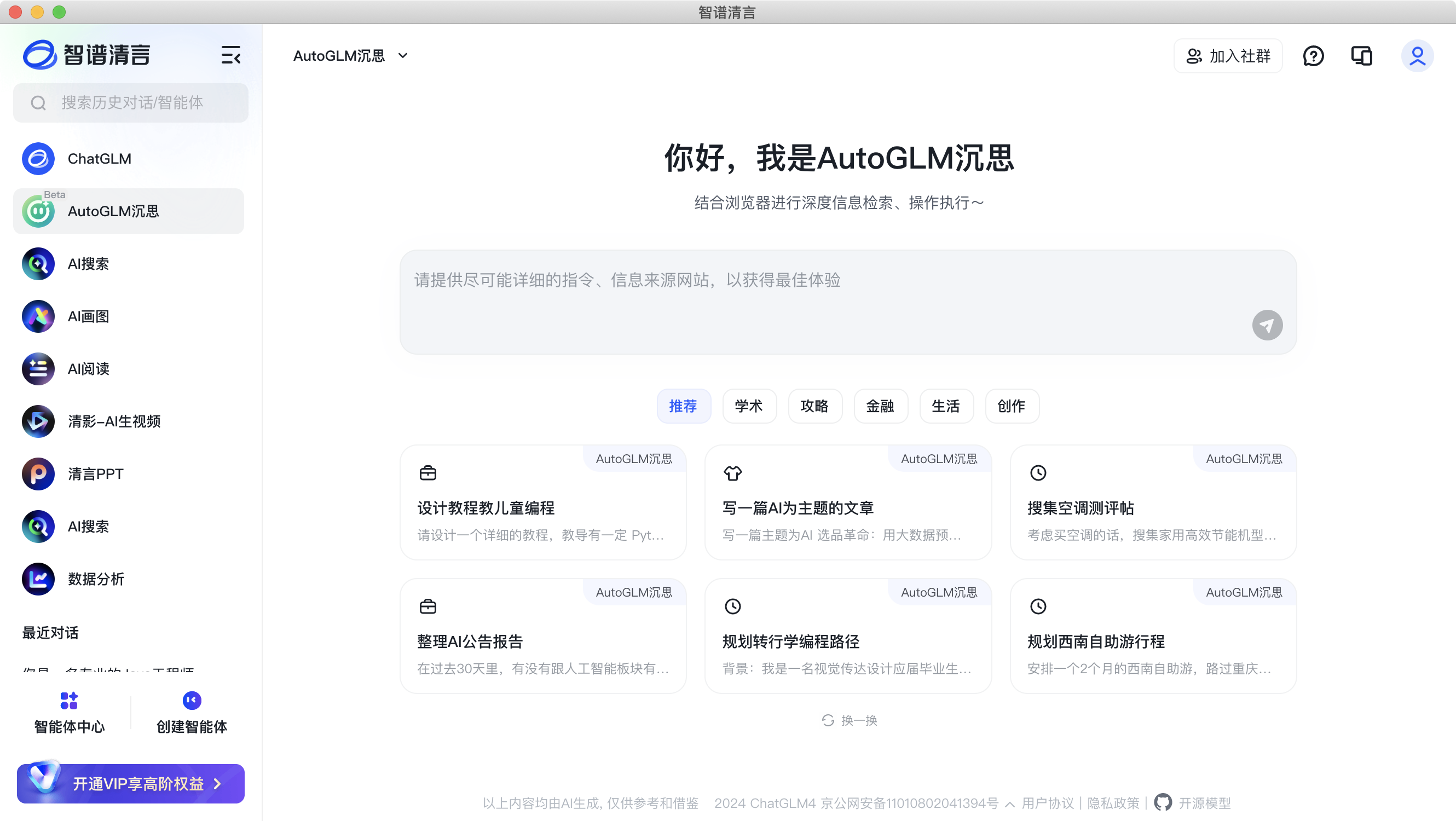Focus the search history input field
The image size is (1456, 821).
coord(131,103)
